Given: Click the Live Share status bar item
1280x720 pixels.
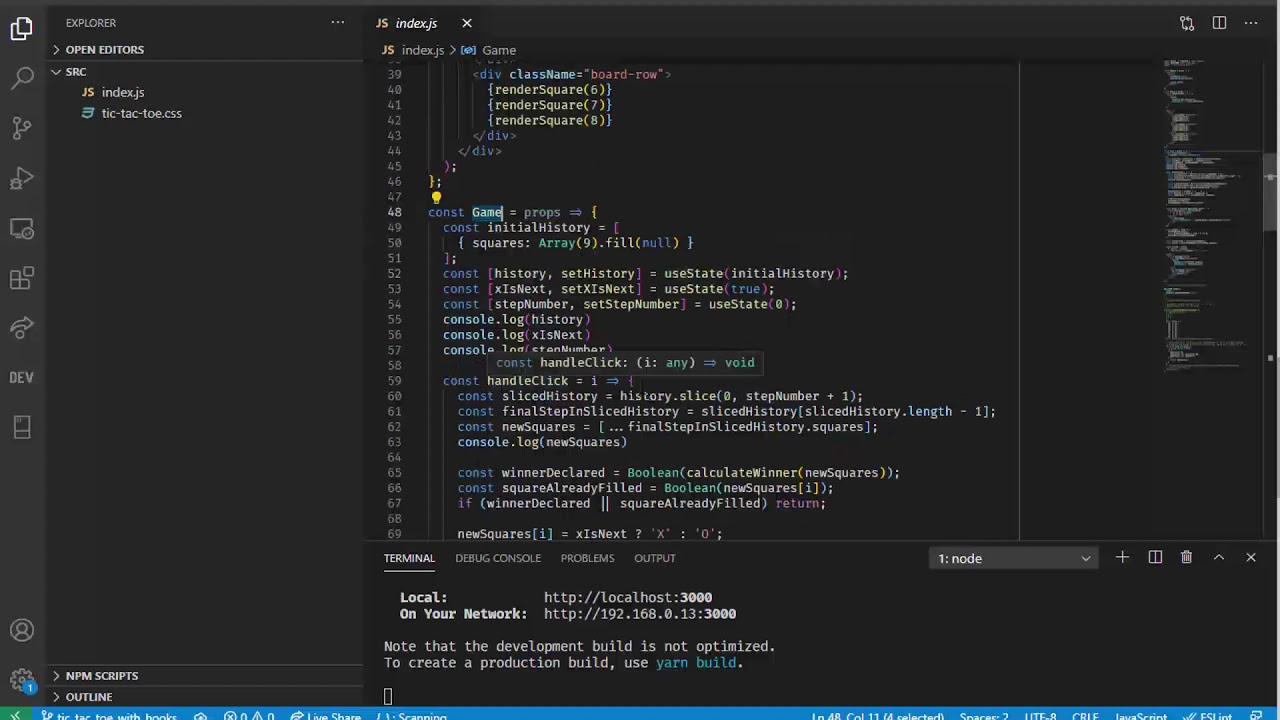Looking at the screenshot, I should point(325,716).
